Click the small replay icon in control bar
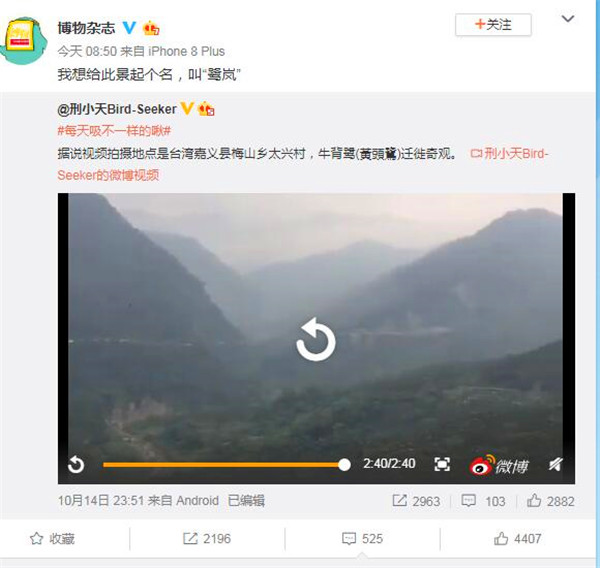600x568 pixels. (76, 465)
